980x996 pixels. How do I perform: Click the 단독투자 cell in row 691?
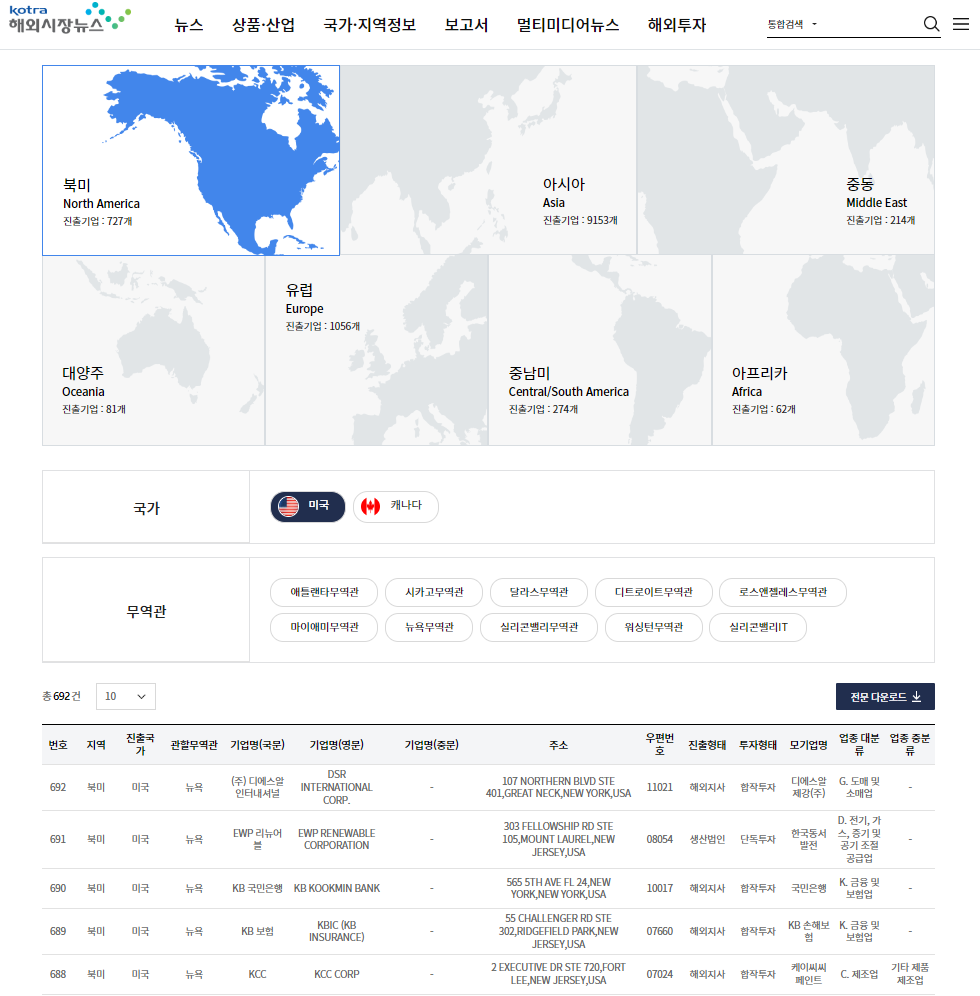pyautogui.click(x=758, y=839)
